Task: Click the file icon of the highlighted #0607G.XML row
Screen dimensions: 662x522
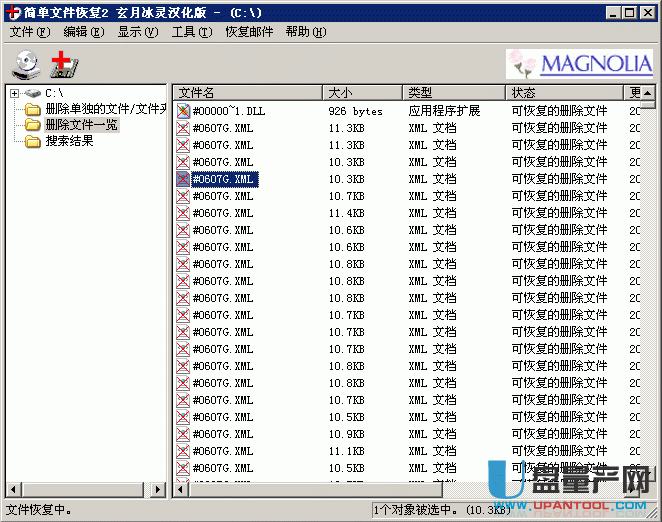Action: (183, 179)
